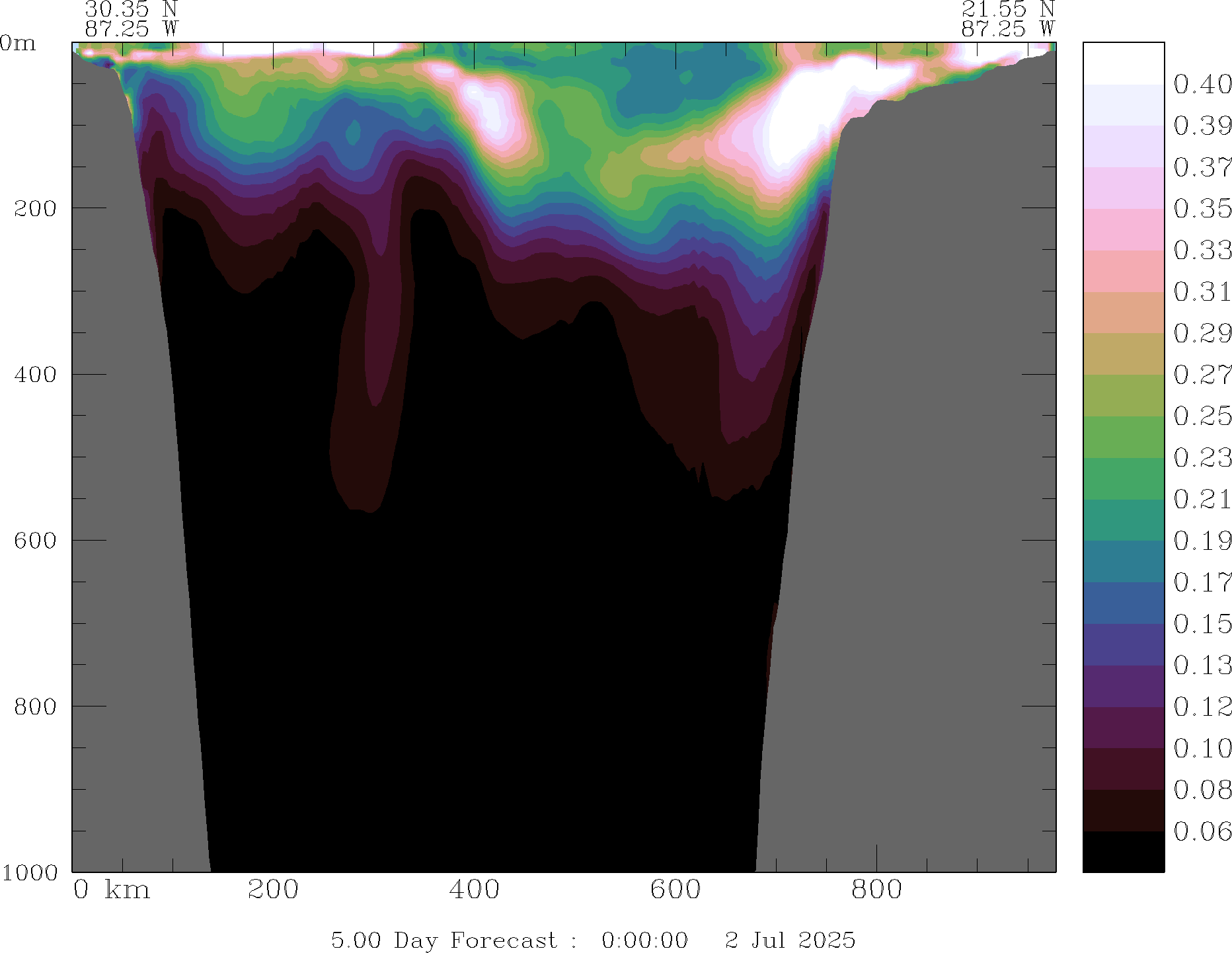Select the tan colorbar band between 0.27 and 0.29
1232x953 pixels.
click(1123, 354)
